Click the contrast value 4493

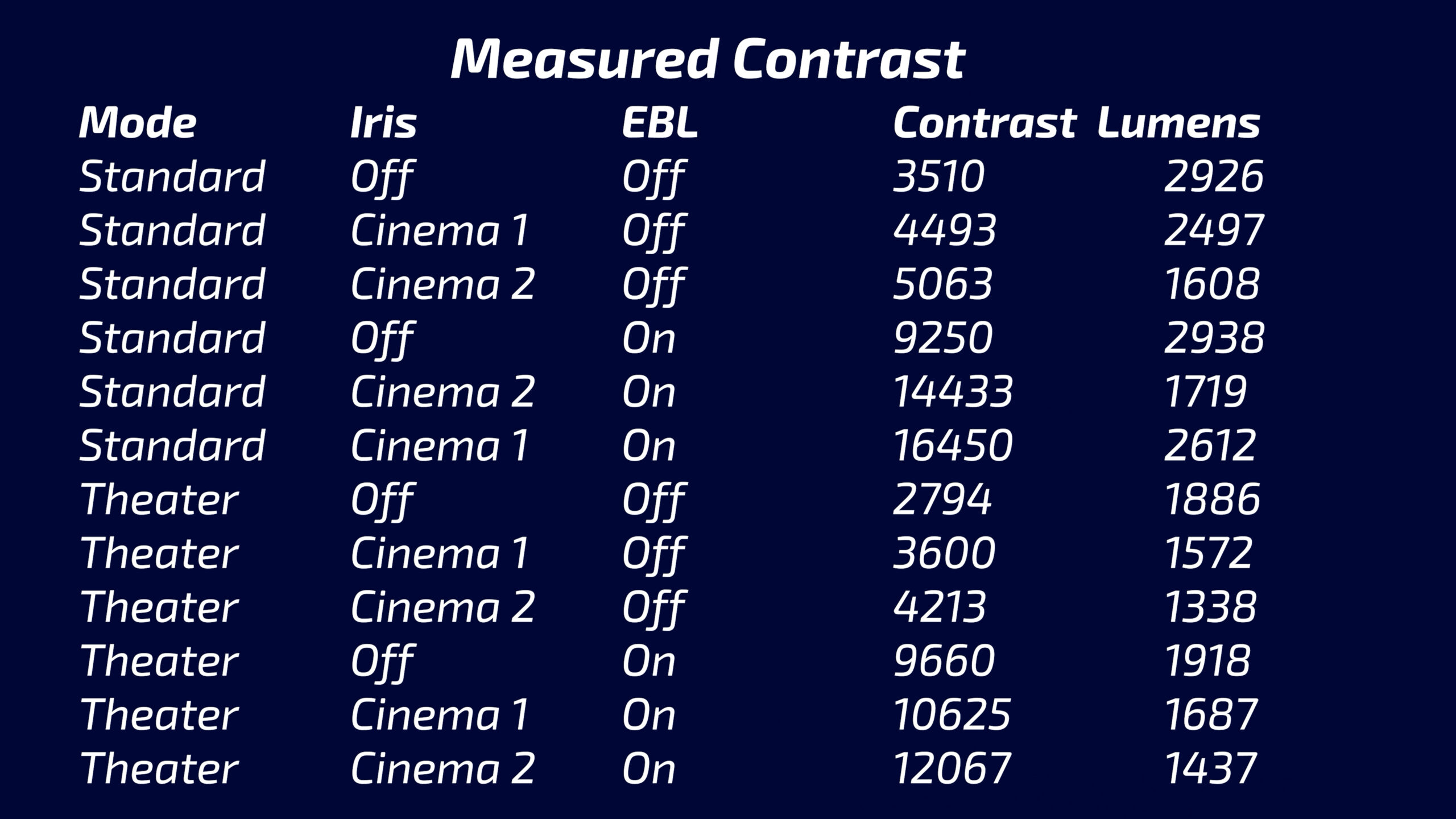[945, 230]
